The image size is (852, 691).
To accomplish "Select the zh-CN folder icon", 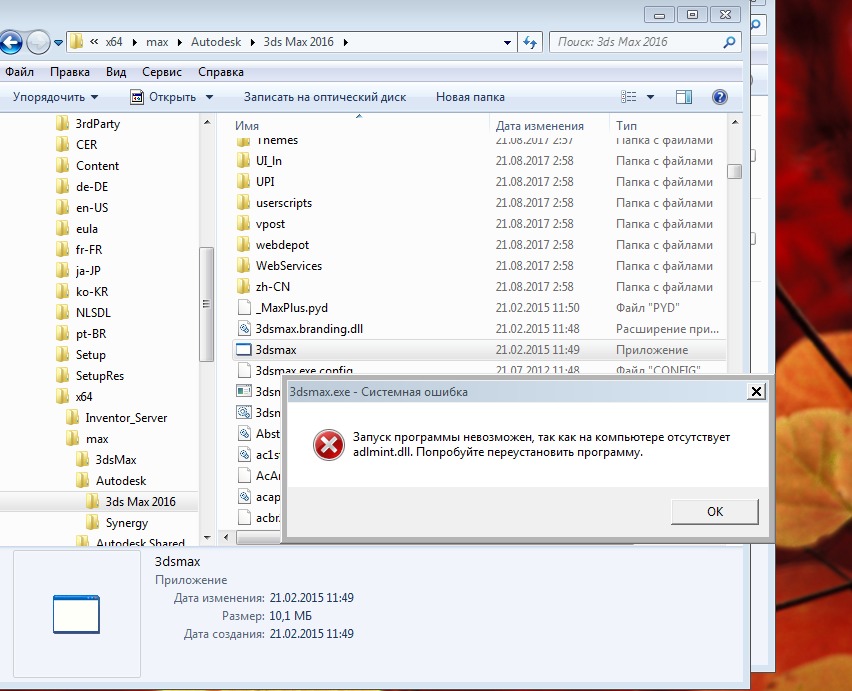I will pyautogui.click(x=243, y=286).
